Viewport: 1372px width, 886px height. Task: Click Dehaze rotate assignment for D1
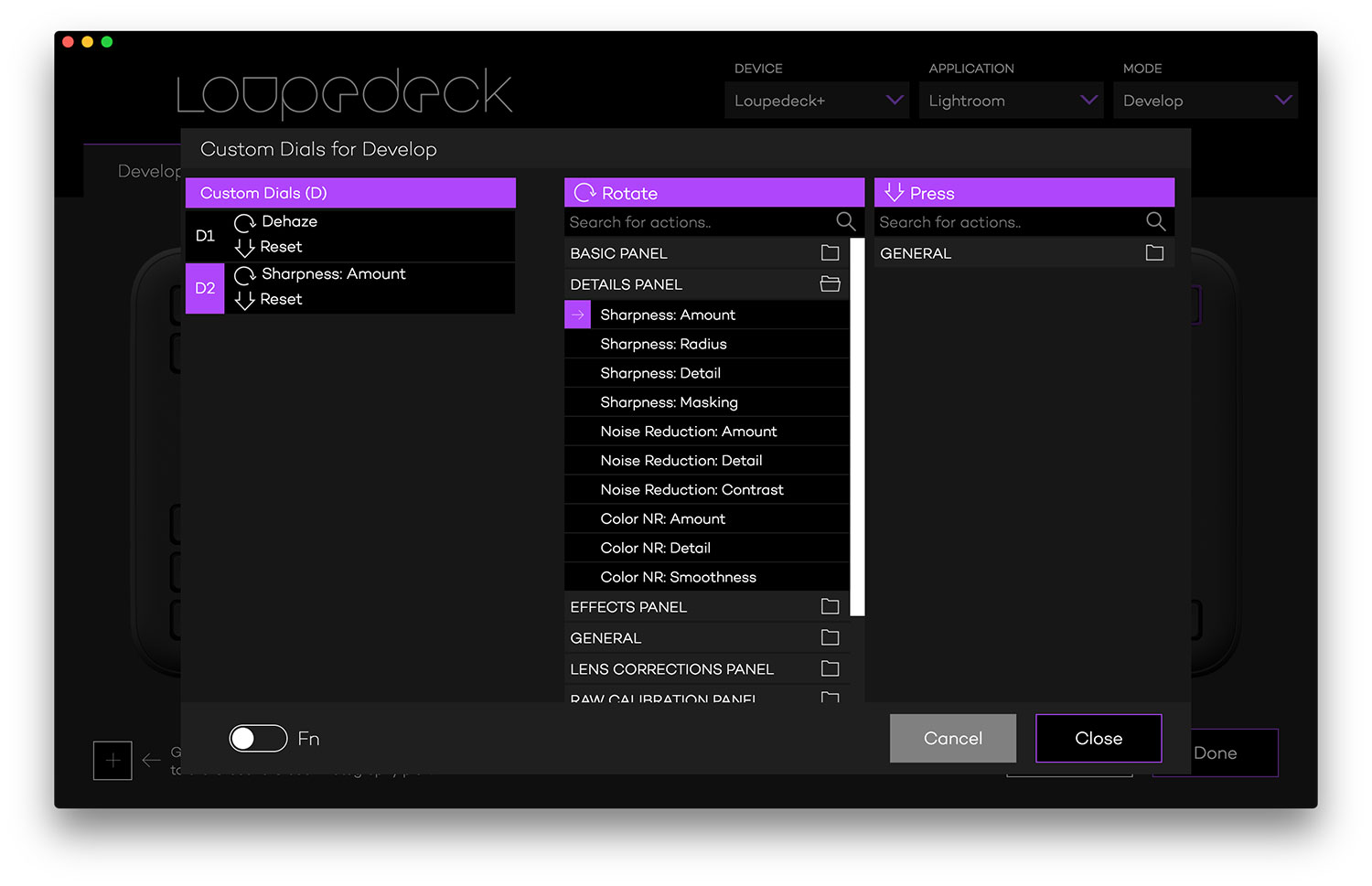(x=289, y=221)
